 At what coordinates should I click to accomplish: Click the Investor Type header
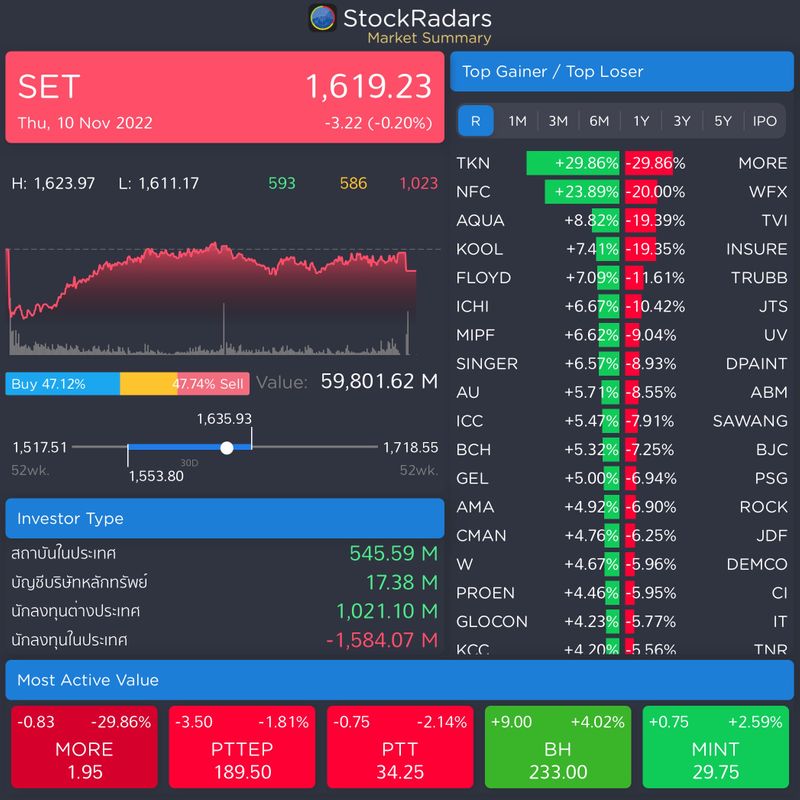tap(225, 517)
